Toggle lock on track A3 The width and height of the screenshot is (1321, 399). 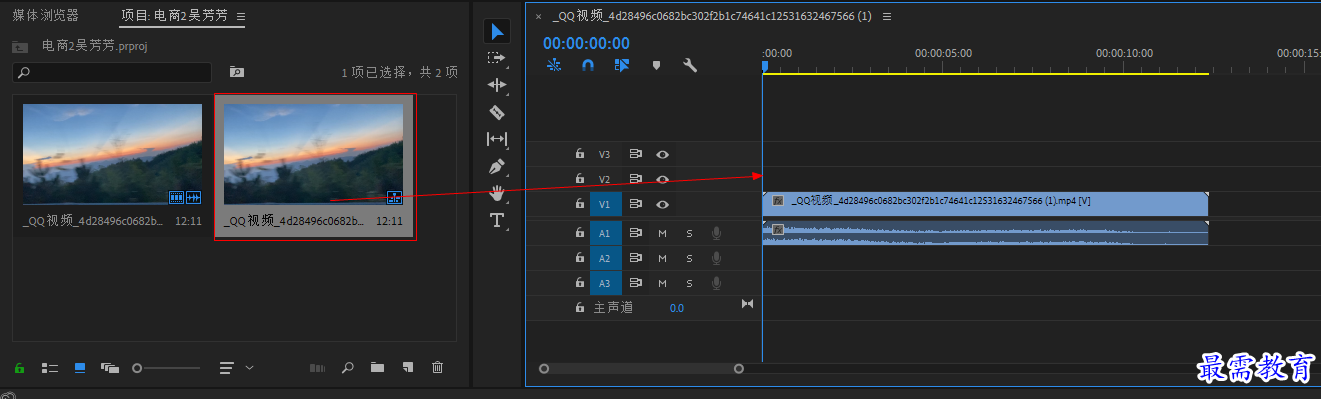click(579, 283)
